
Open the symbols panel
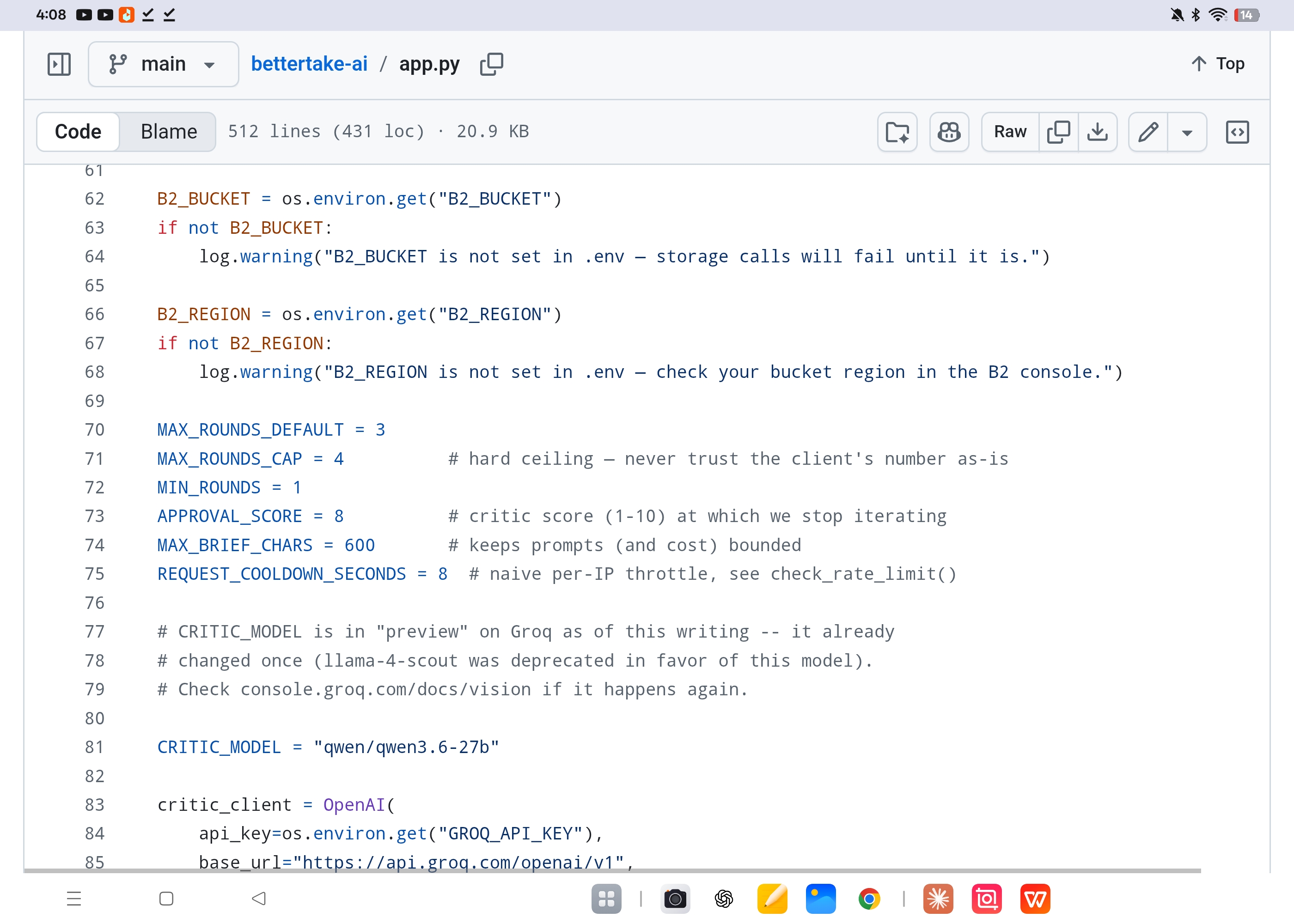pos(1237,132)
